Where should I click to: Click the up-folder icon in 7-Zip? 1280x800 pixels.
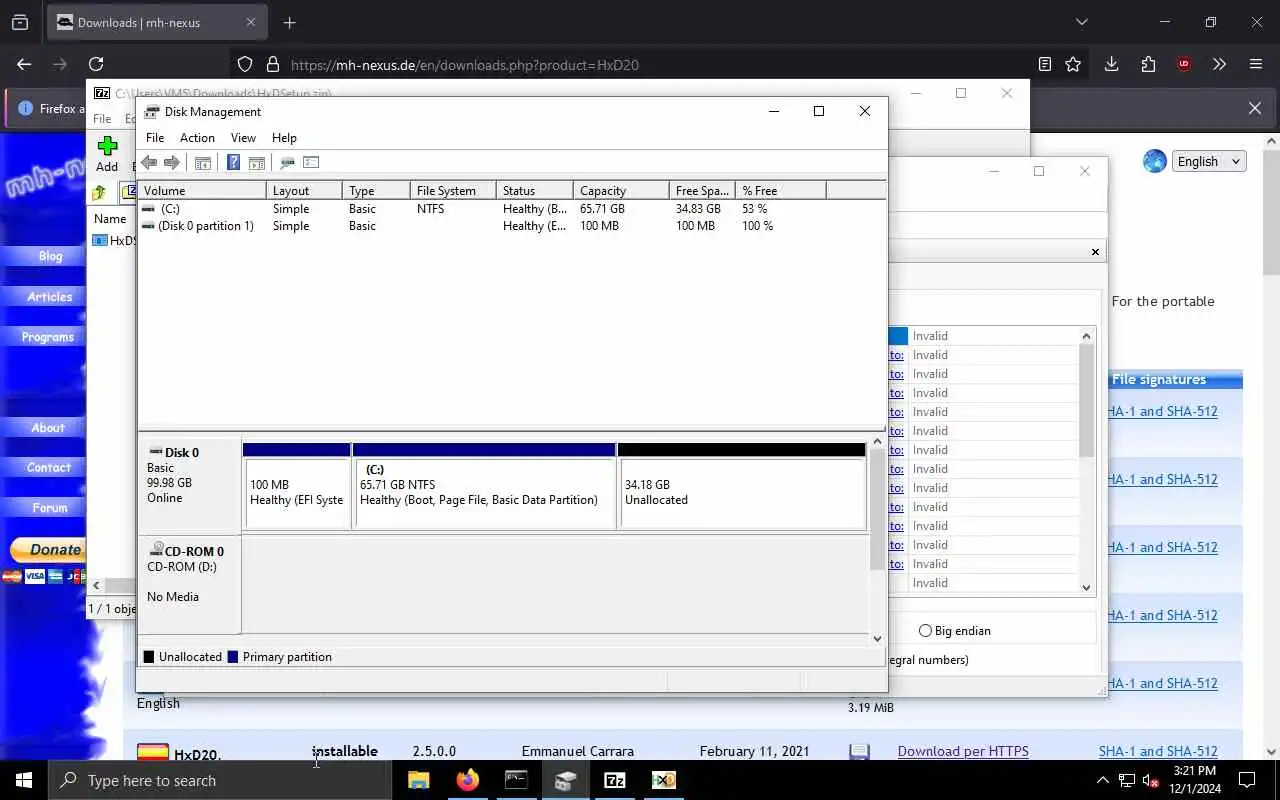click(x=99, y=193)
